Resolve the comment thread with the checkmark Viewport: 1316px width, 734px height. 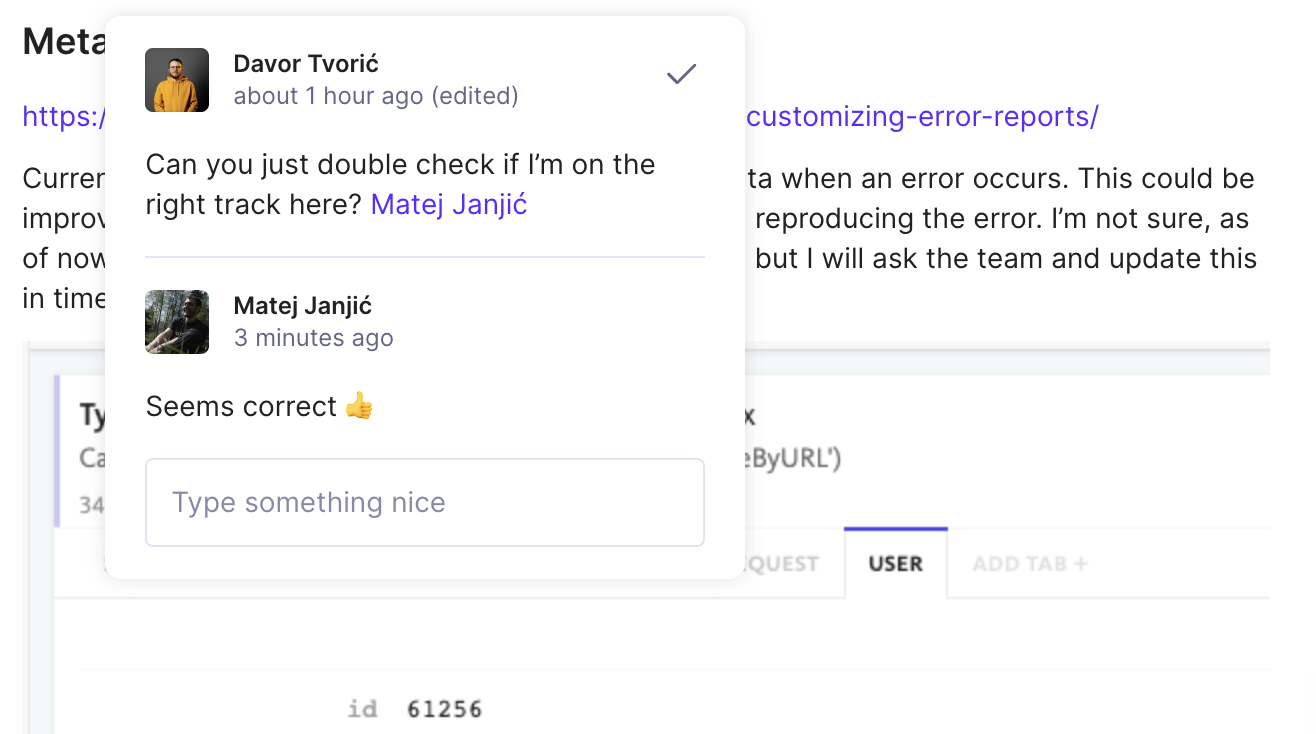681,74
